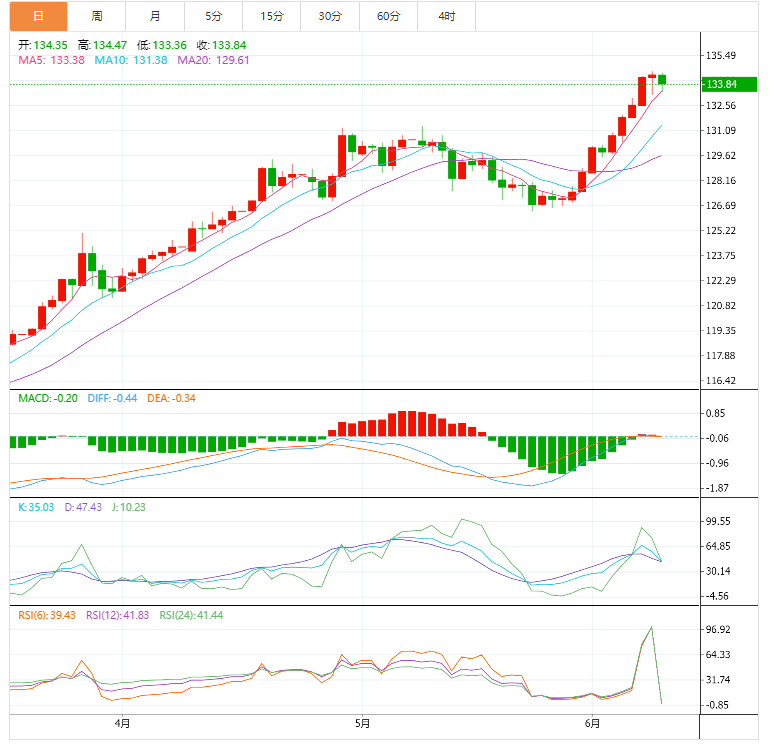
Task: Click the DIFF: -0.44 indicator label
Action: tap(113, 398)
